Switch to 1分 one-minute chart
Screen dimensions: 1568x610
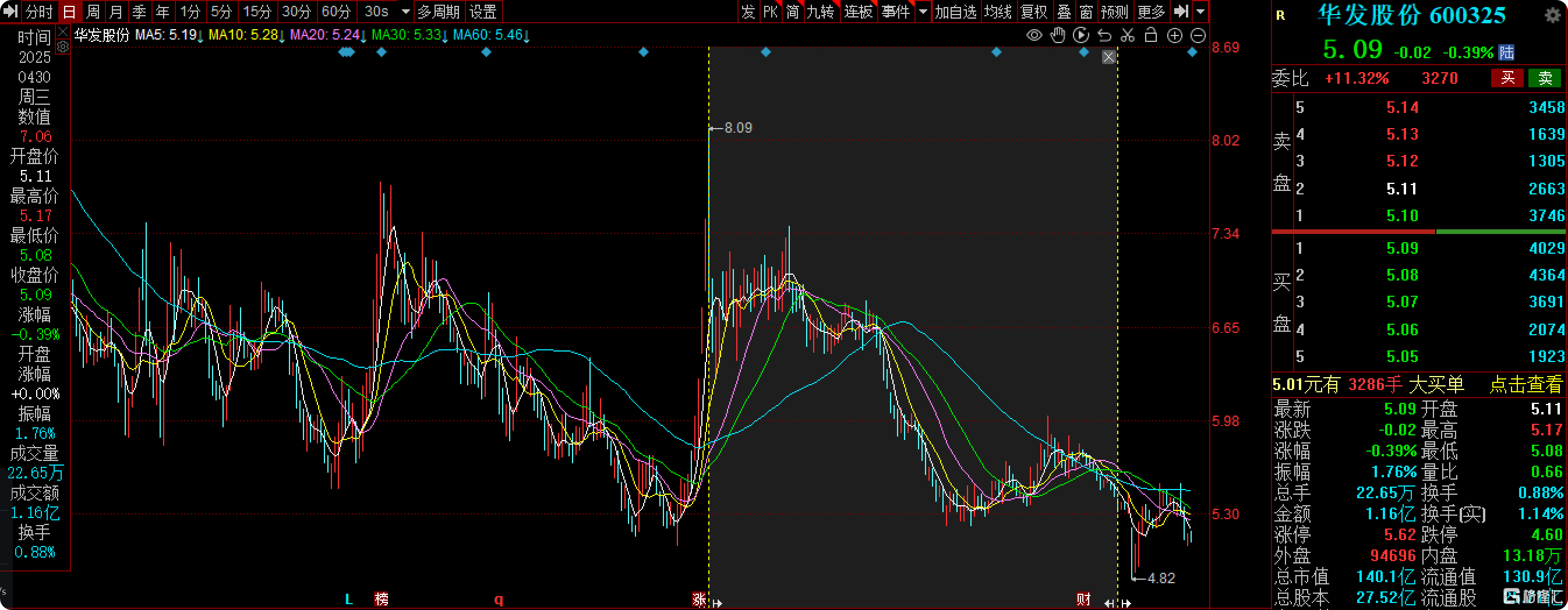pos(190,11)
